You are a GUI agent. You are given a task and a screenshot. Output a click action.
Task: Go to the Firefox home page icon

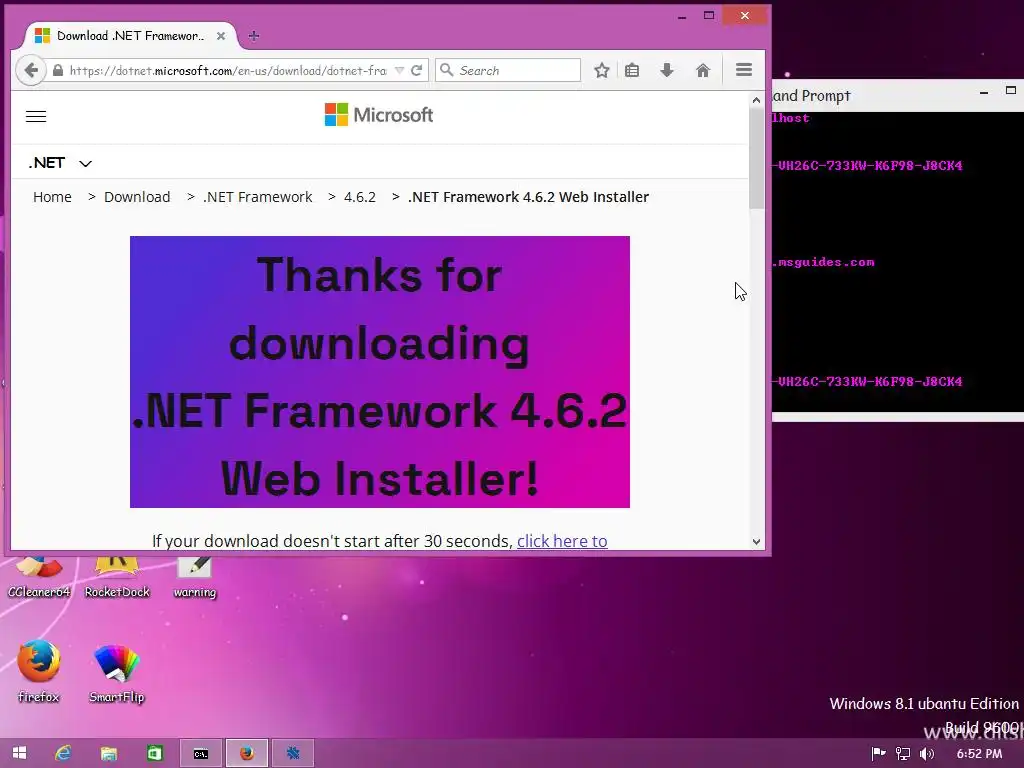point(703,71)
